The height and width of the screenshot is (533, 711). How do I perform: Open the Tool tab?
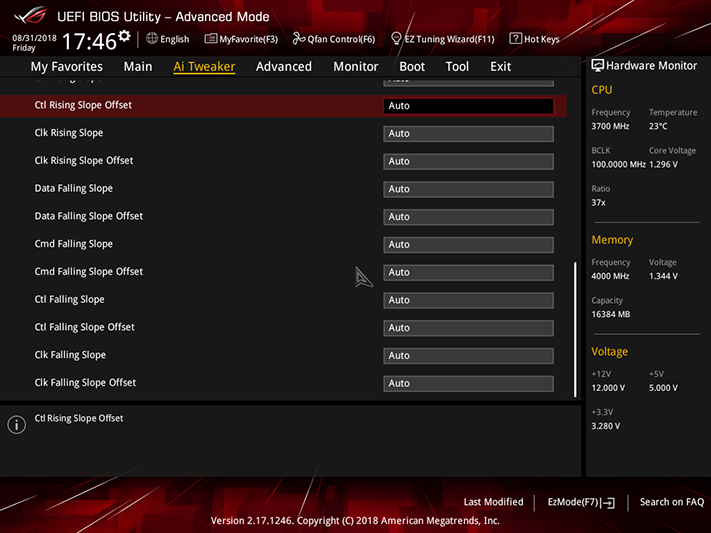coord(457,67)
